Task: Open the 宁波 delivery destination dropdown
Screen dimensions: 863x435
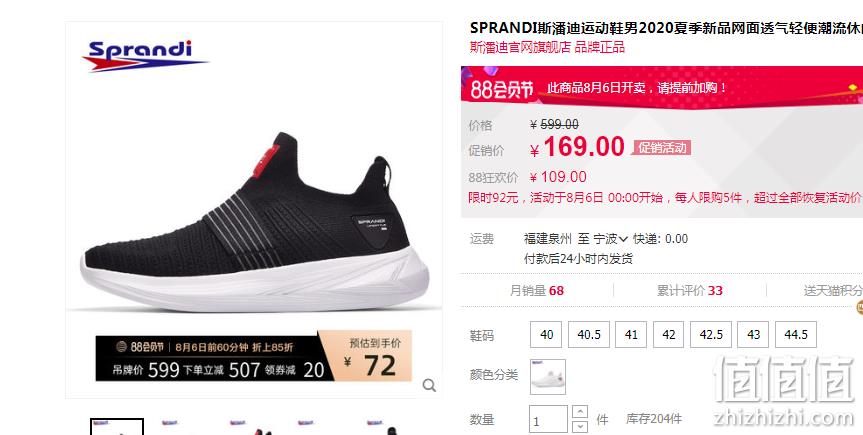Action: point(610,239)
